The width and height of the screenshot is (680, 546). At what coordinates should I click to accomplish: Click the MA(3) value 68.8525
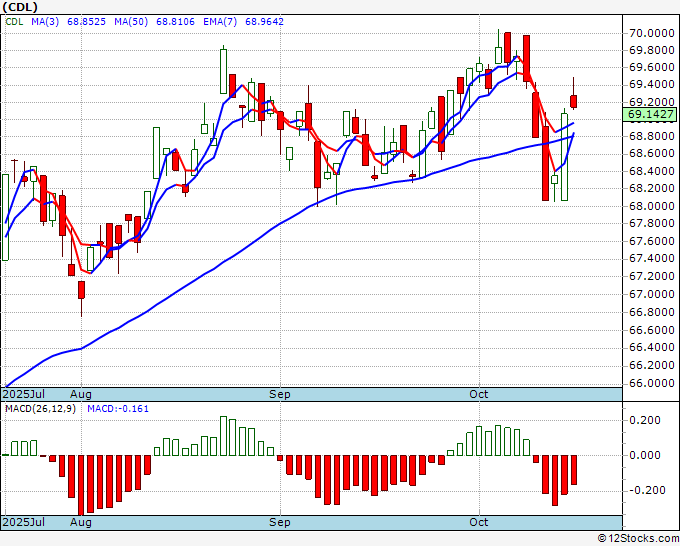[x=86, y=21]
